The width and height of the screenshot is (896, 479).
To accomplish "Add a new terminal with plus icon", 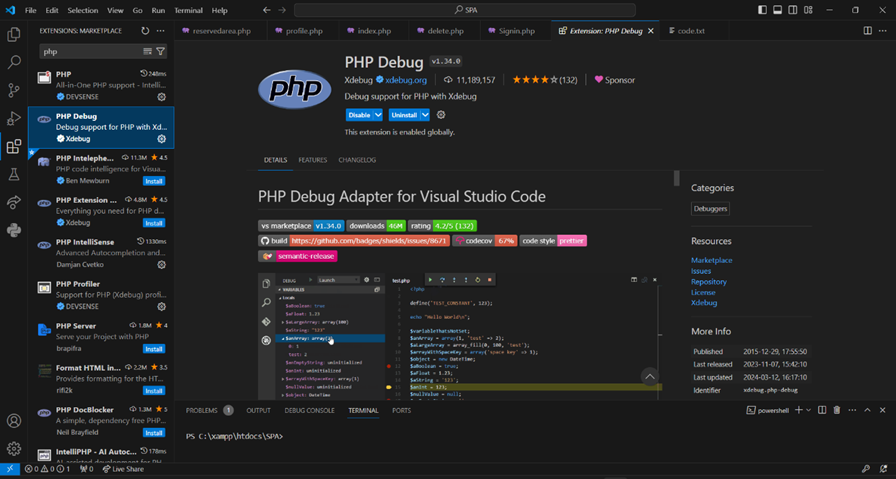I will click(799, 410).
